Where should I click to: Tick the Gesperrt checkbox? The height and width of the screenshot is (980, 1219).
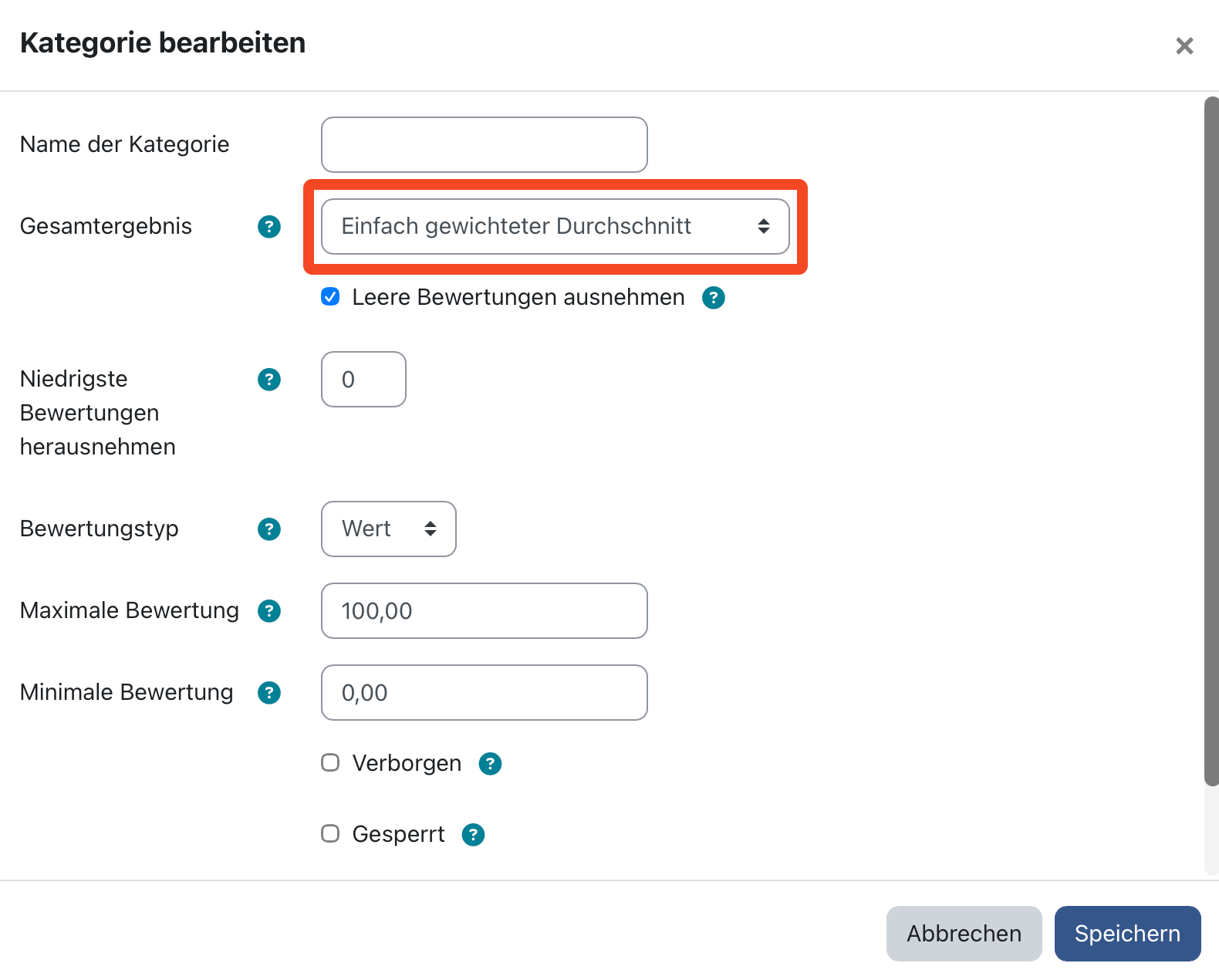tap(330, 834)
